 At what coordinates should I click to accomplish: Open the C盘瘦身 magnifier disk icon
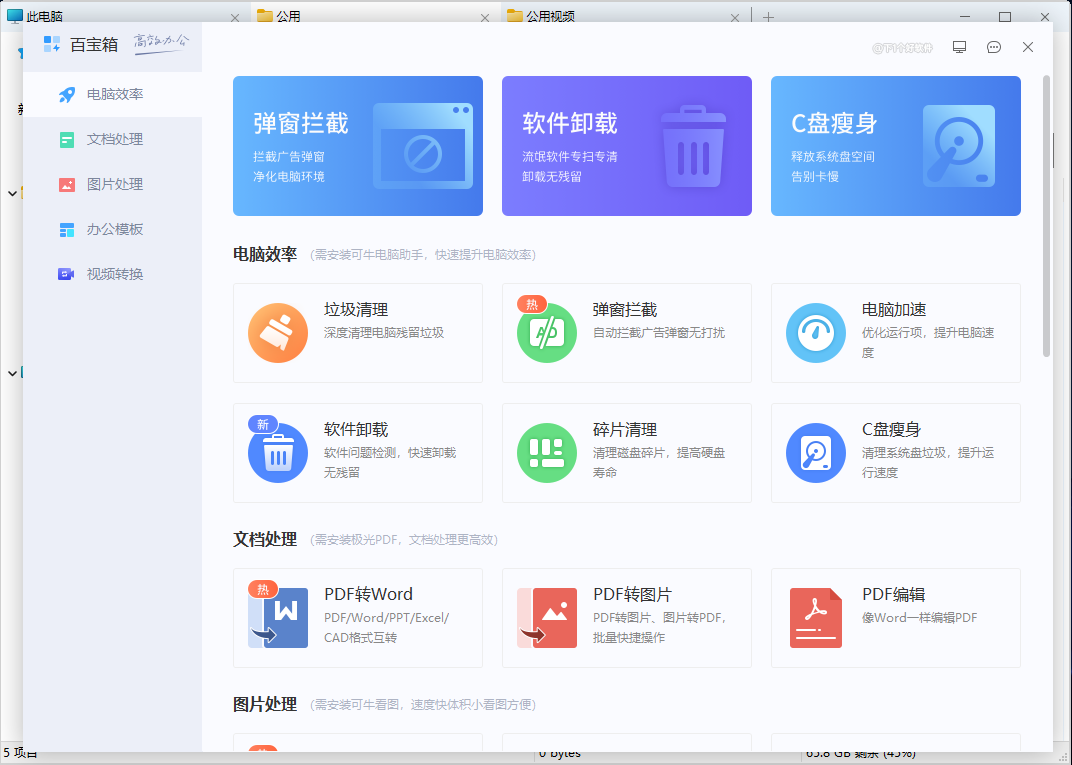[x=815, y=452]
